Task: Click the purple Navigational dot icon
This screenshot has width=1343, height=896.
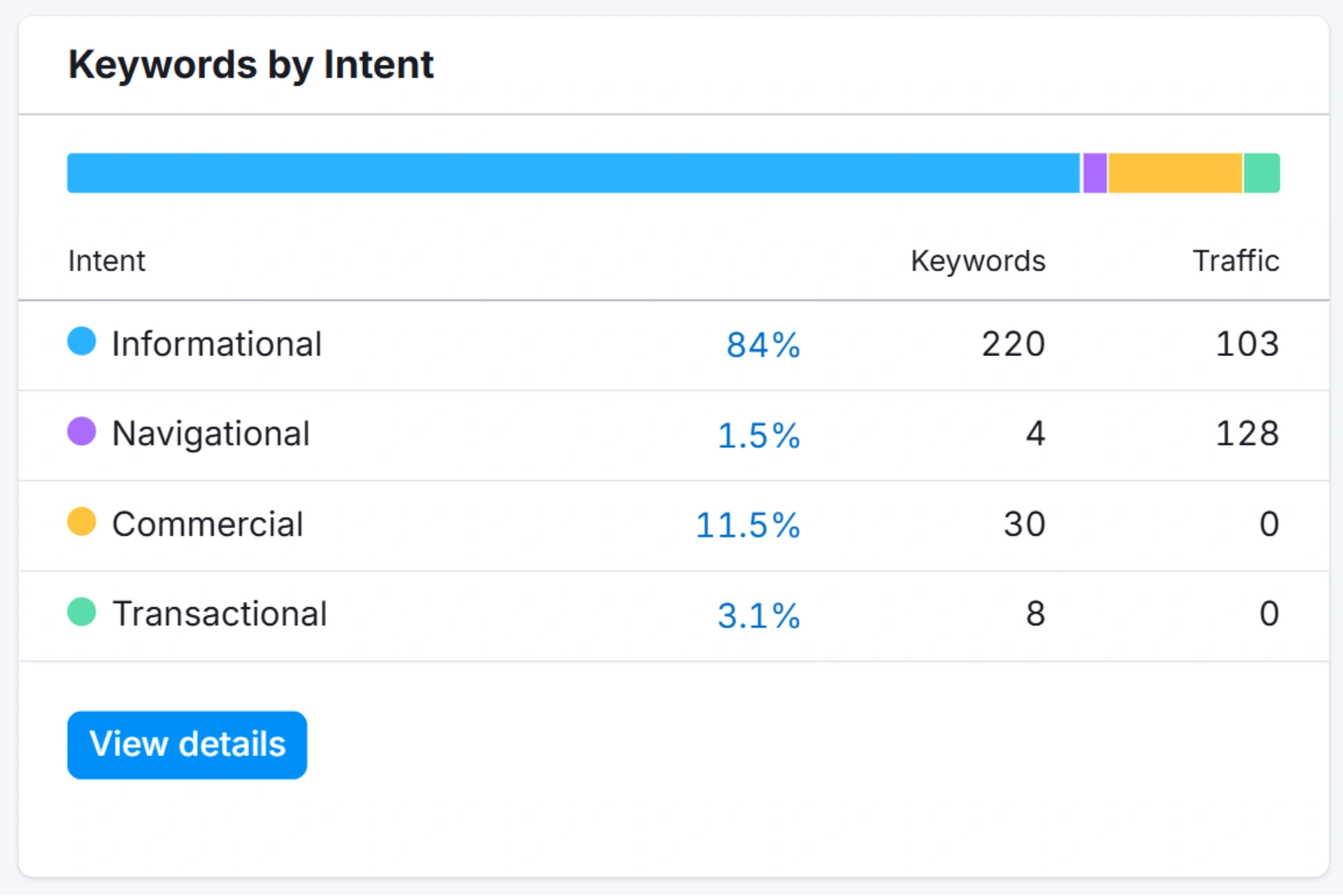Action: pos(82,431)
